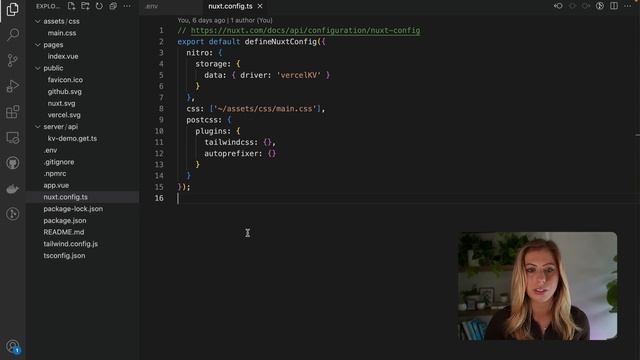Viewport: 640px width, 360px height.
Task: Open tsconfig.json in the file tree
Action: pyautogui.click(x=64, y=256)
